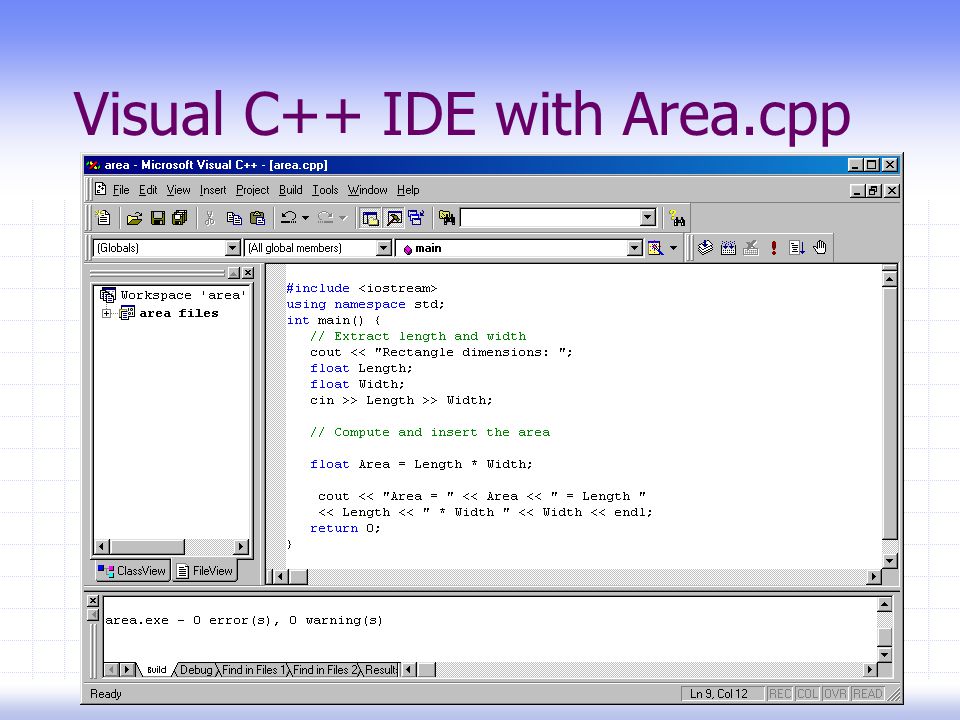
Task: Open the Insert menu
Action: [212, 190]
